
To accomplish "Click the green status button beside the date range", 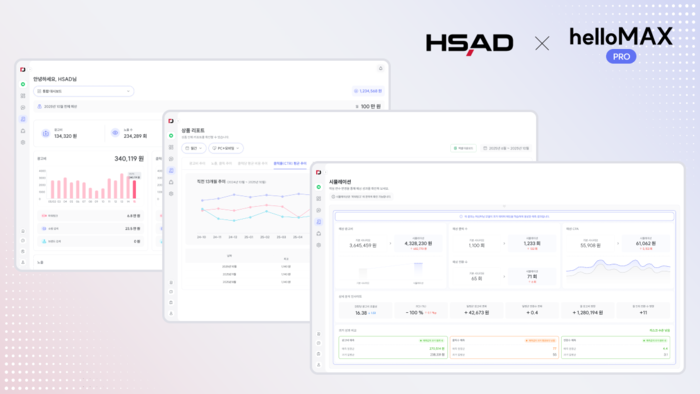I will click(x=463, y=148).
